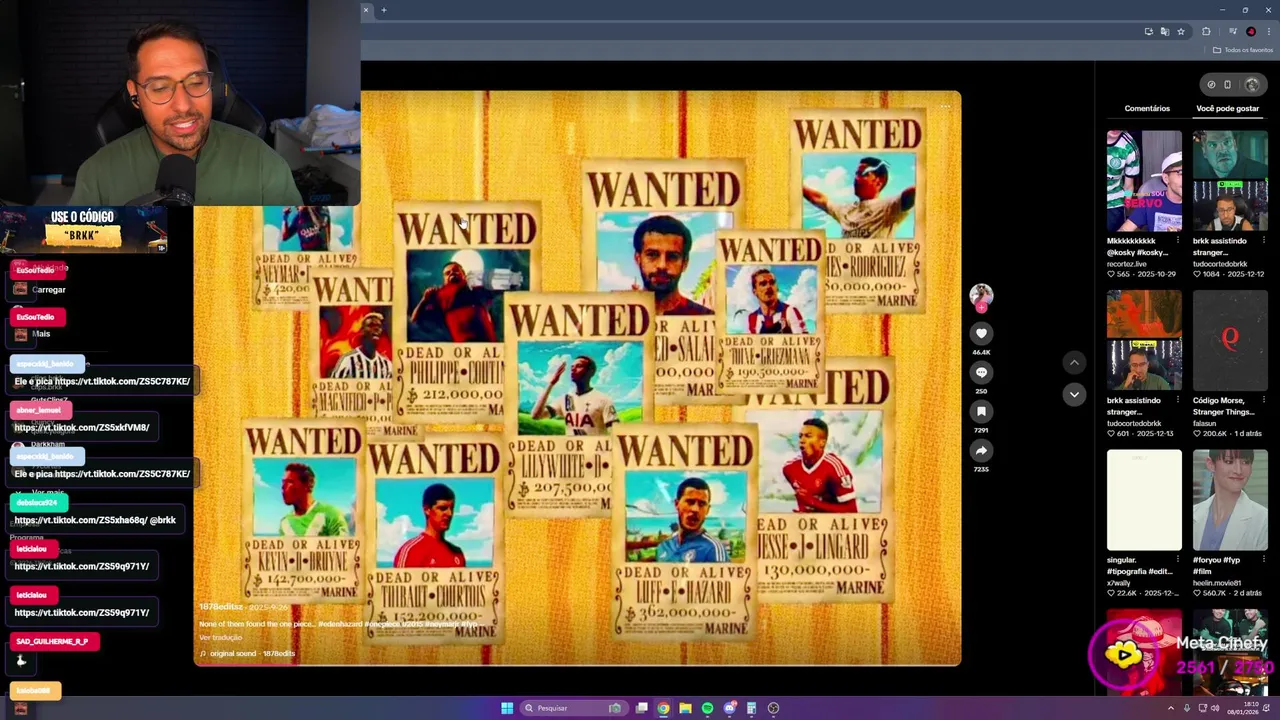Open the heelin.movie81 author link
1280x720 pixels.
[1219, 583]
